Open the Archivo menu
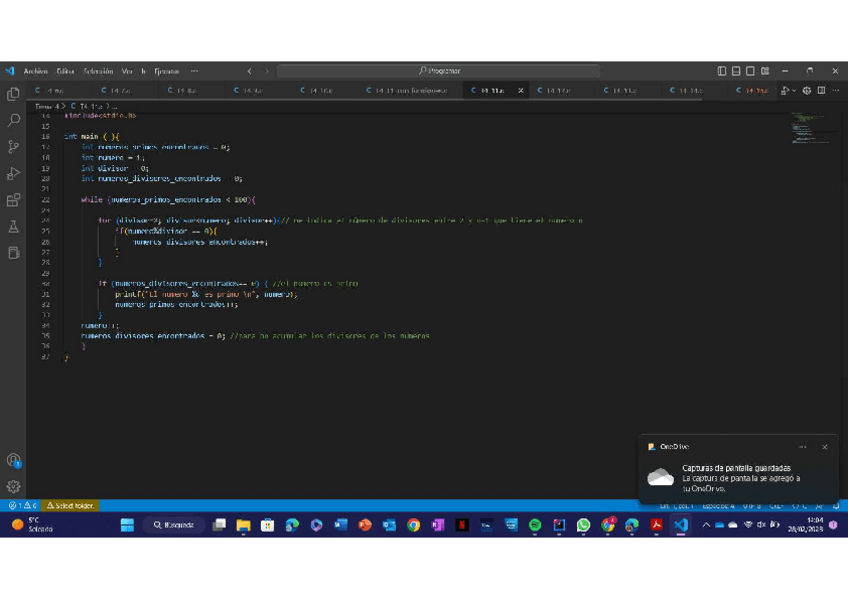 tap(35, 71)
